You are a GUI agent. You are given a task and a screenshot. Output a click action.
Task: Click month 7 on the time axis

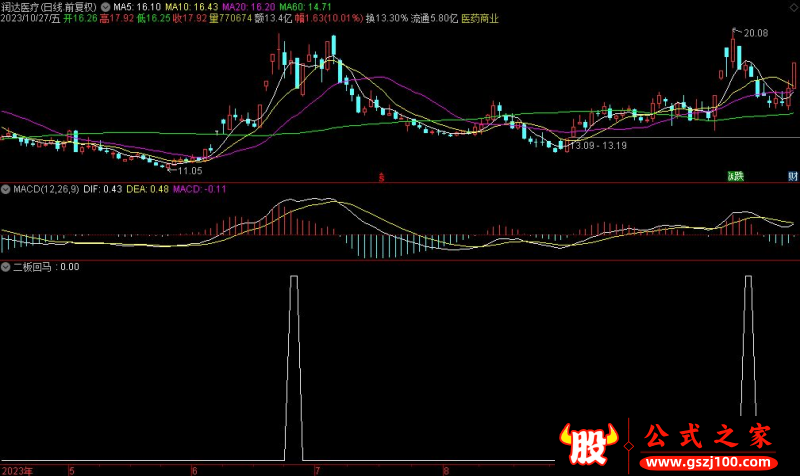tap(317, 469)
